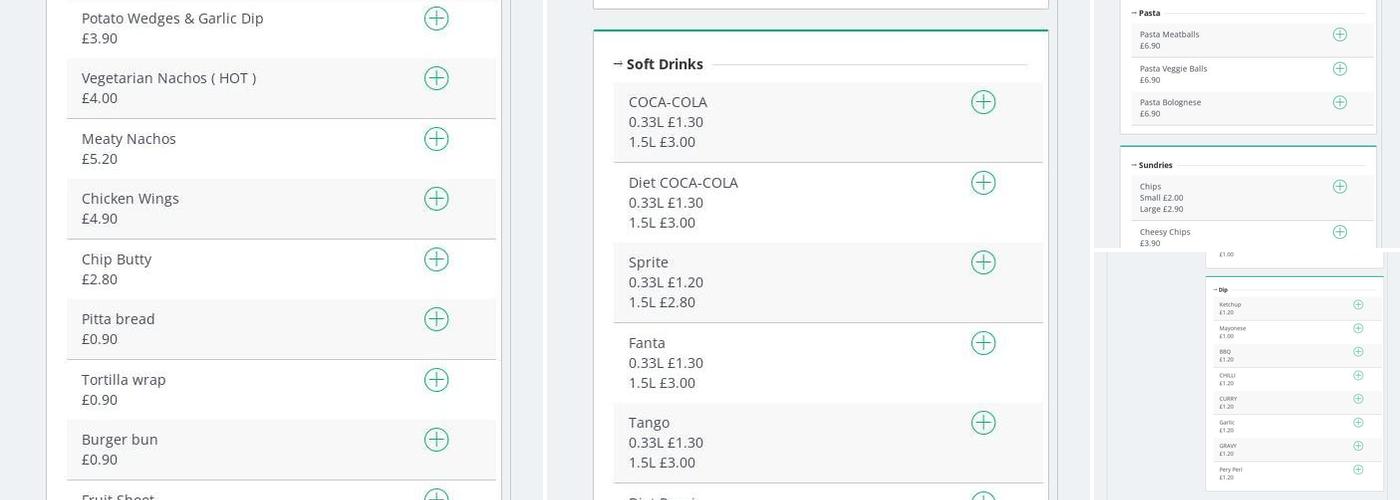Image resolution: width=1400 pixels, height=500 pixels.
Task: Add Chicken Wings to the basket
Action: pos(436,199)
